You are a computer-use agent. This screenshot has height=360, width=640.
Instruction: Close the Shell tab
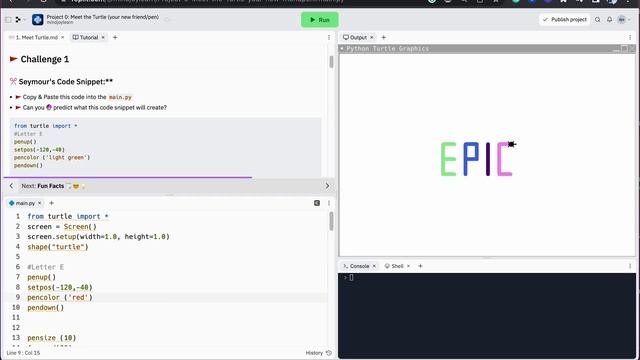[x=408, y=266]
